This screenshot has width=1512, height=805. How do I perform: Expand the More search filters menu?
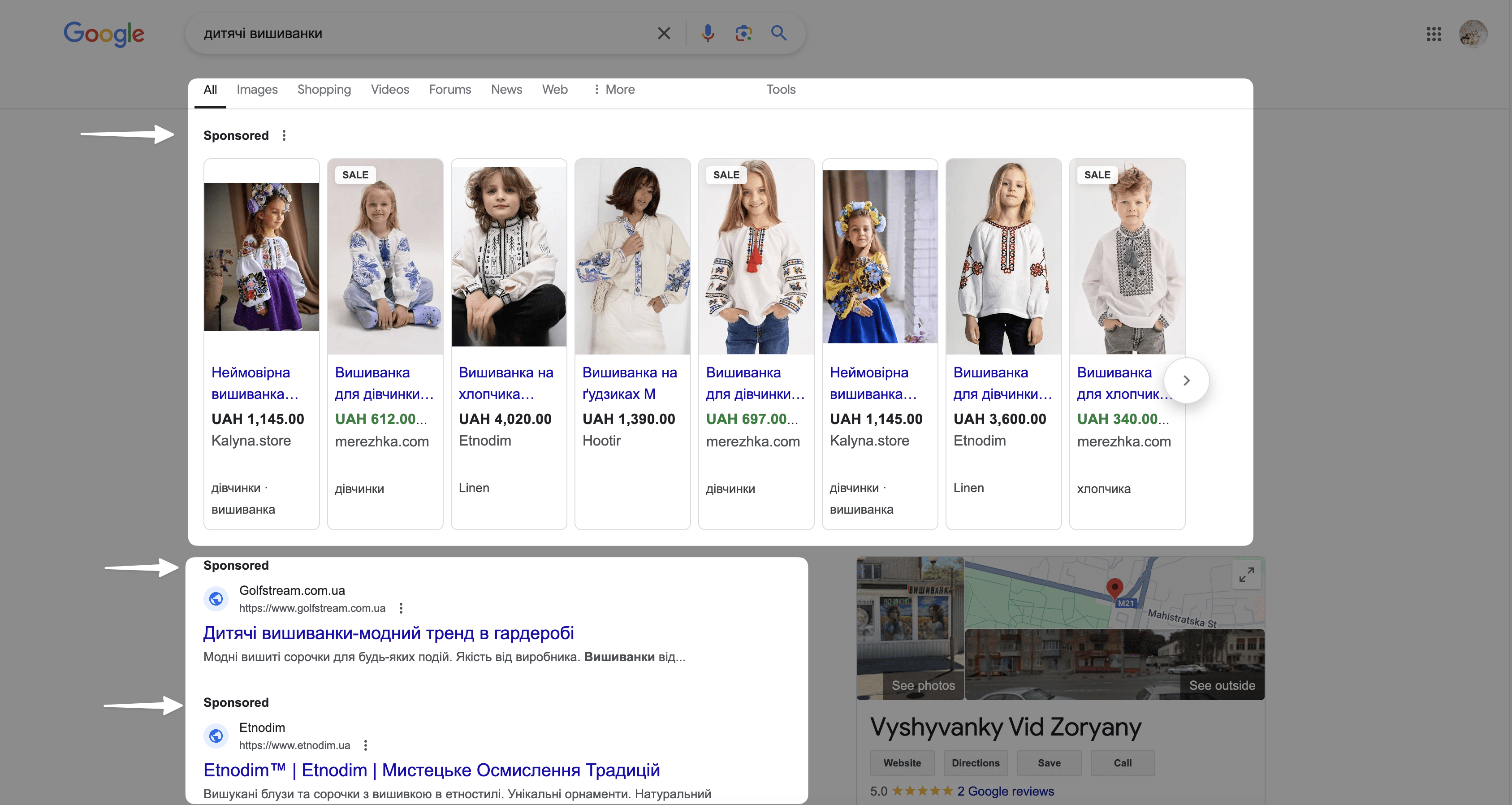point(614,90)
